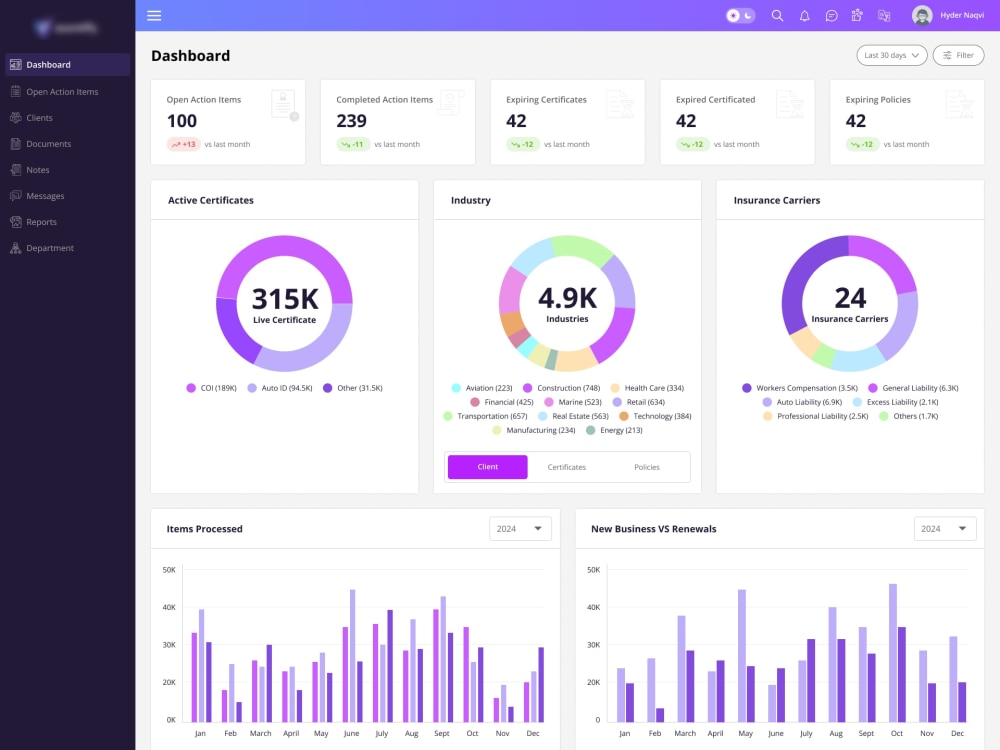The width and height of the screenshot is (1000, 750).
Task: Open the Hyder Naqvi user name menu
Action: pyautogui.click(x=962, y=15)
